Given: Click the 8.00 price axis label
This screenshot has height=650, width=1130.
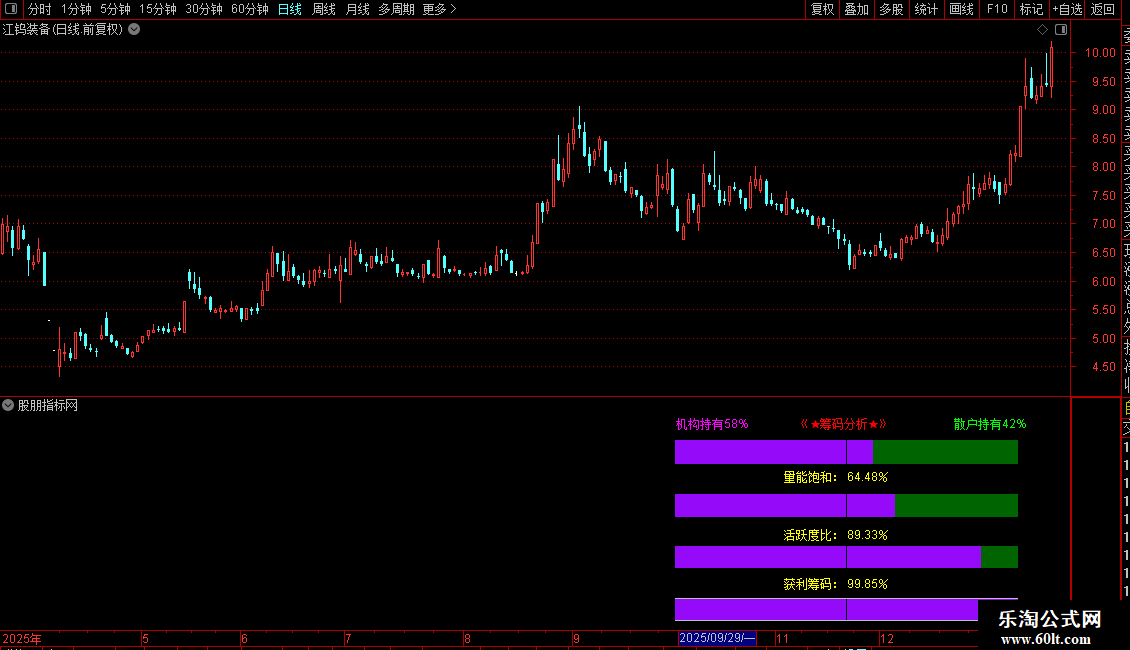Looking at the screenshot, I should (1103, 166).
